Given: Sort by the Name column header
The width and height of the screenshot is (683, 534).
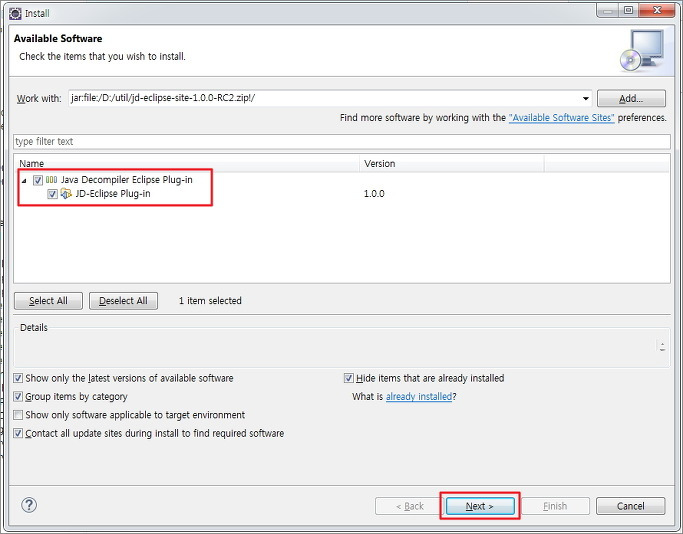Looking at the screenshot, I should click(186, 164).
